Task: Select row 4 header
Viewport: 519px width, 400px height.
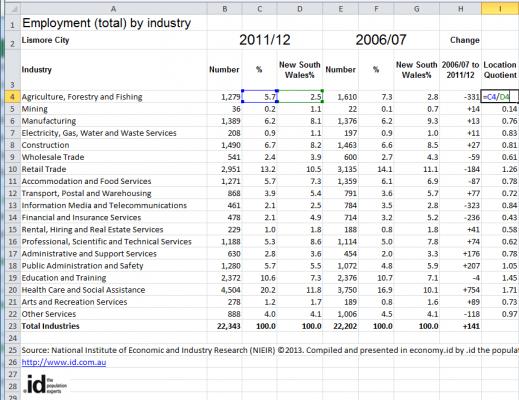Action: click(x=13, y=97)
